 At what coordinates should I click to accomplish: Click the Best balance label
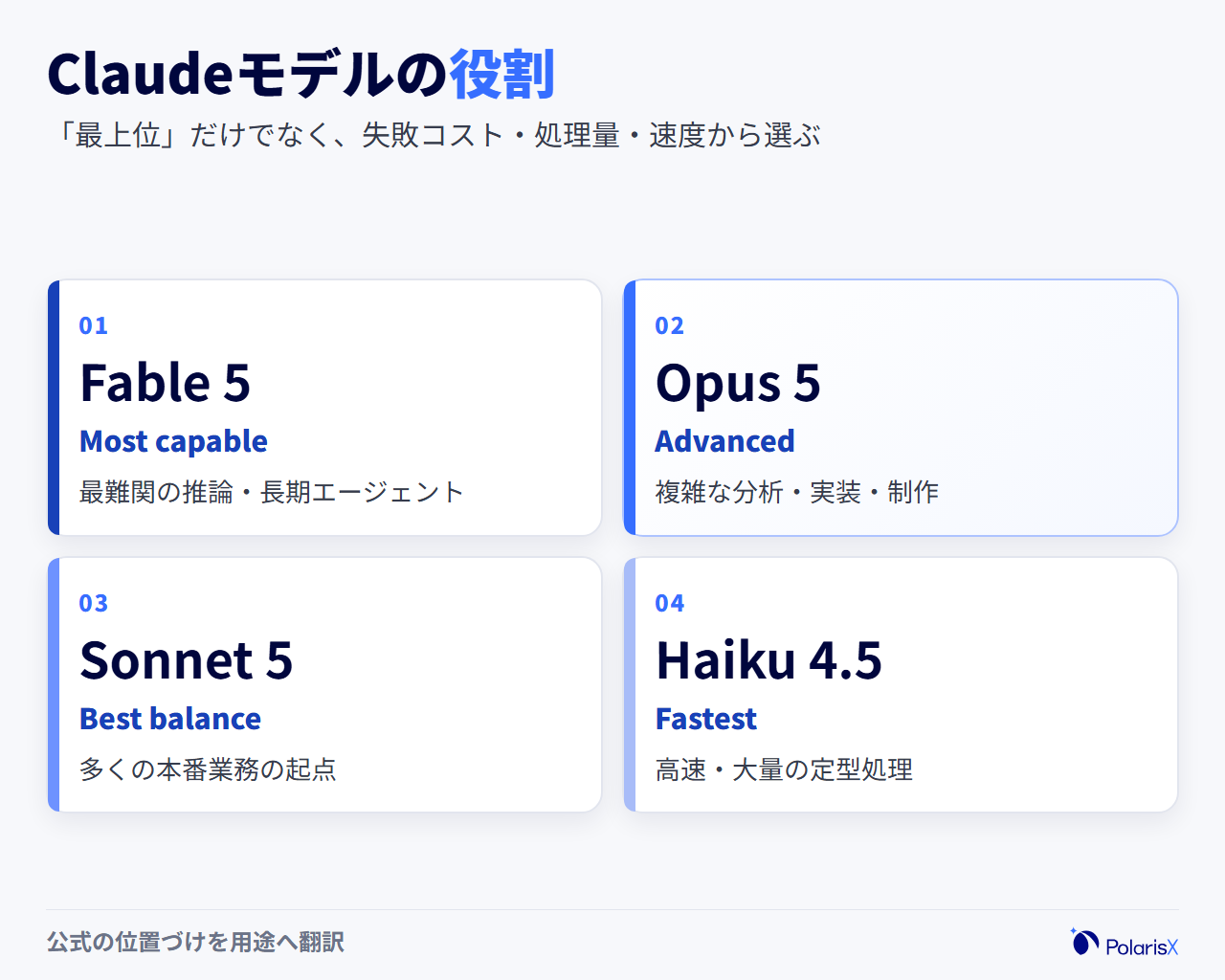pos(170,719)
